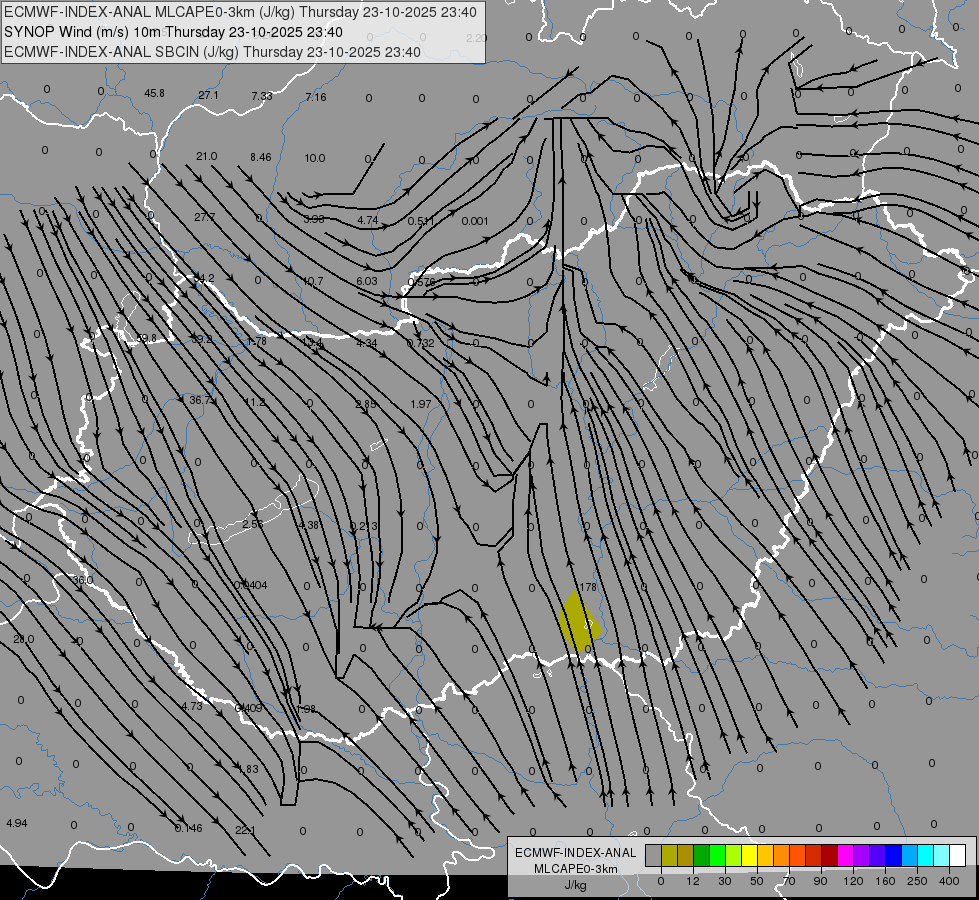
Task: Click the legend tick label '30'
Action: (724, 881)
